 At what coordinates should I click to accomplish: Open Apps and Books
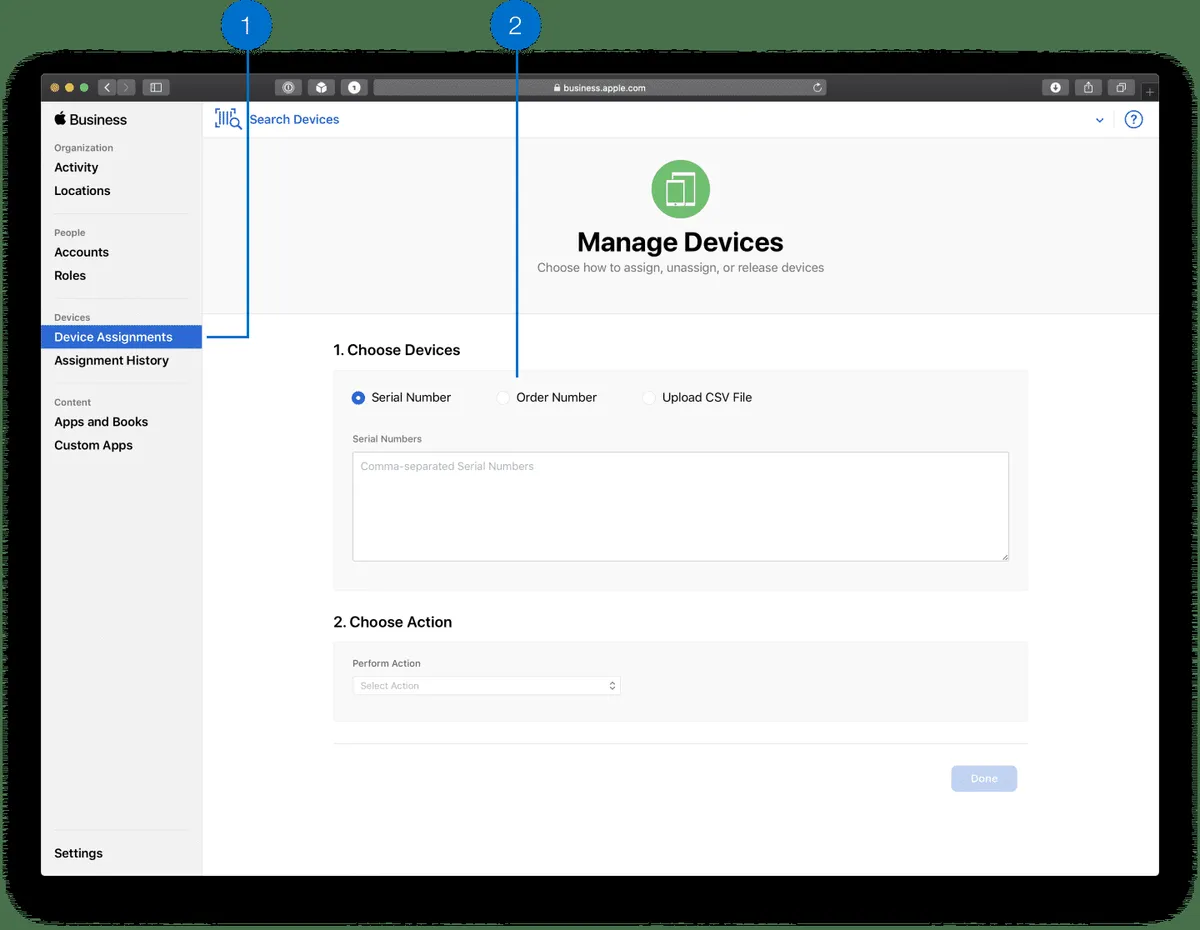[x=101, y=422]
